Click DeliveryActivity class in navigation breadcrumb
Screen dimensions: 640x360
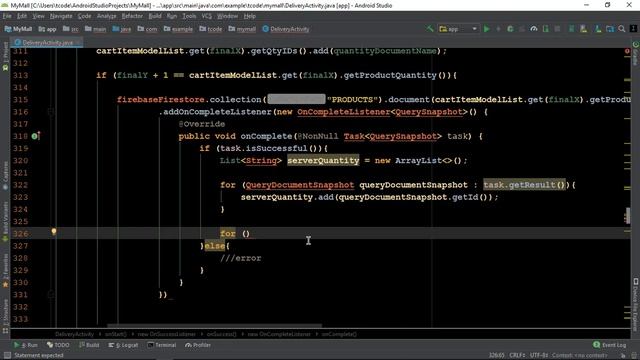click(286, 29)
